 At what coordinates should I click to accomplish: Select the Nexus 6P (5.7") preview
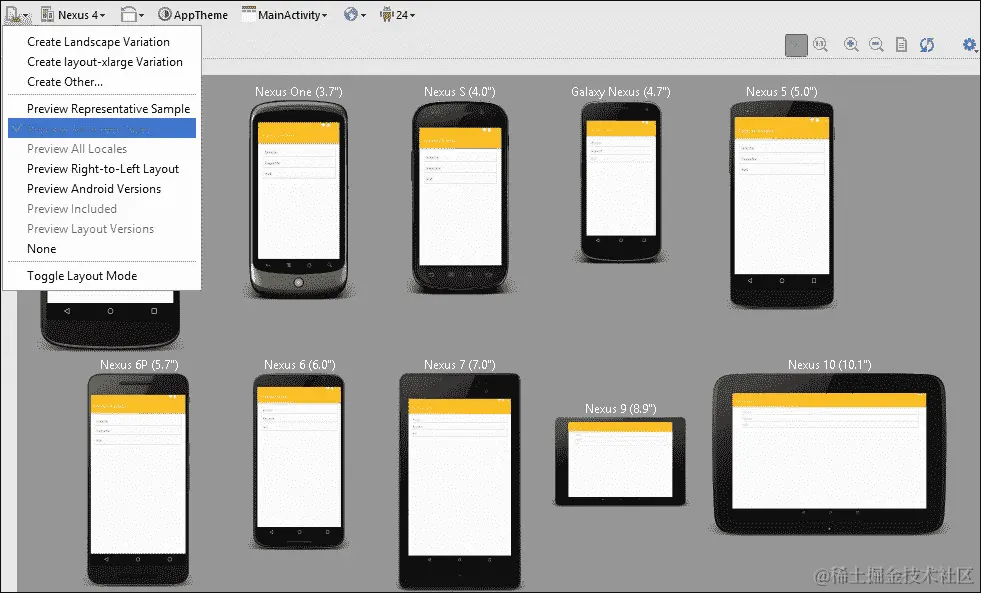point(138,479)
